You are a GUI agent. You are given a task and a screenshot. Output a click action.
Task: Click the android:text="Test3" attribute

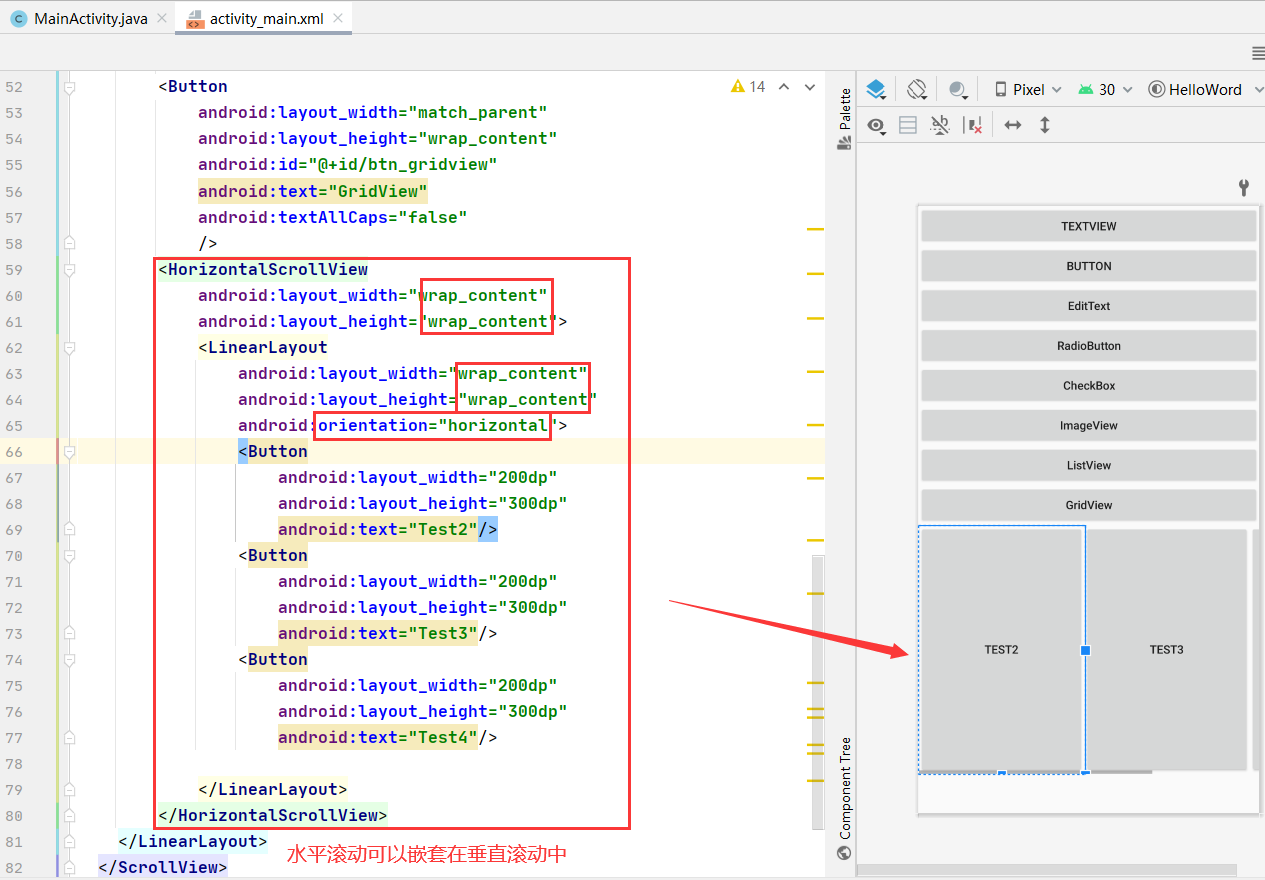(378, 633)
